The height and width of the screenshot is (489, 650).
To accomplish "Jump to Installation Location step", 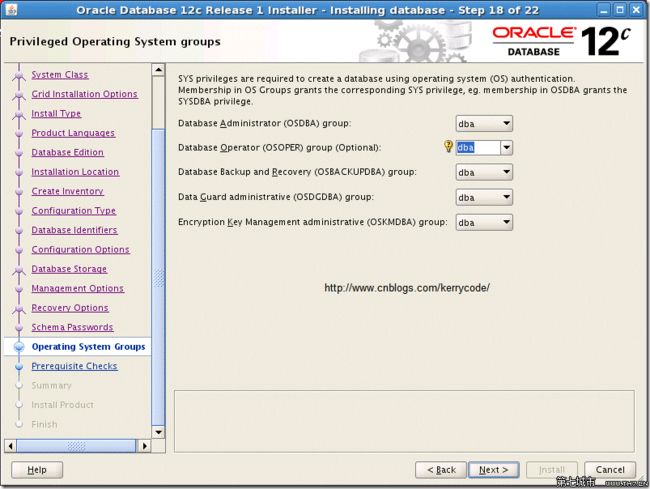I will pos(75,172).
